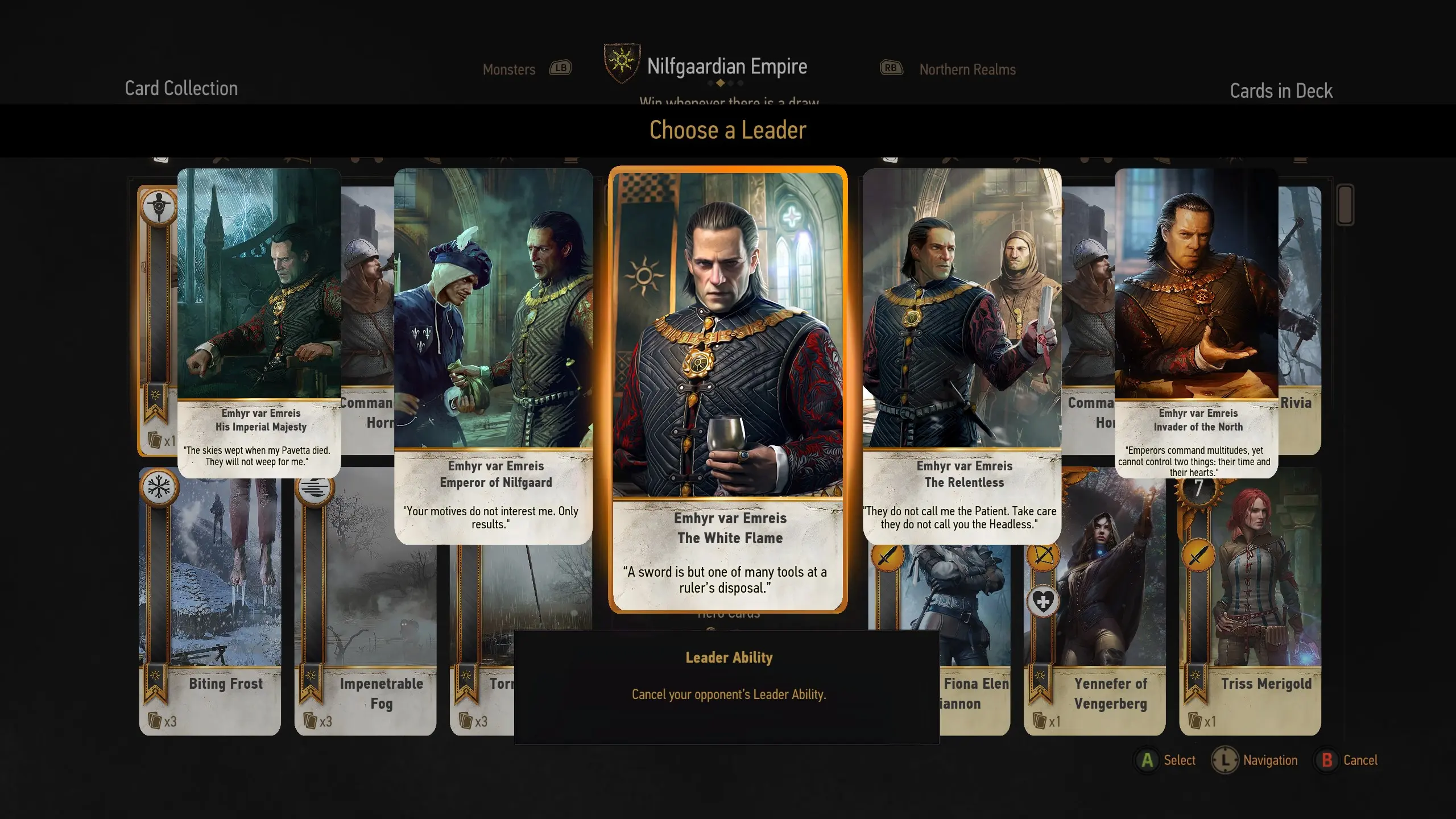1456x819 pixels.
Task: Select Emhyr var Emreis The White Flame leader
Action: pyautogui.click(x=728, y=390)
